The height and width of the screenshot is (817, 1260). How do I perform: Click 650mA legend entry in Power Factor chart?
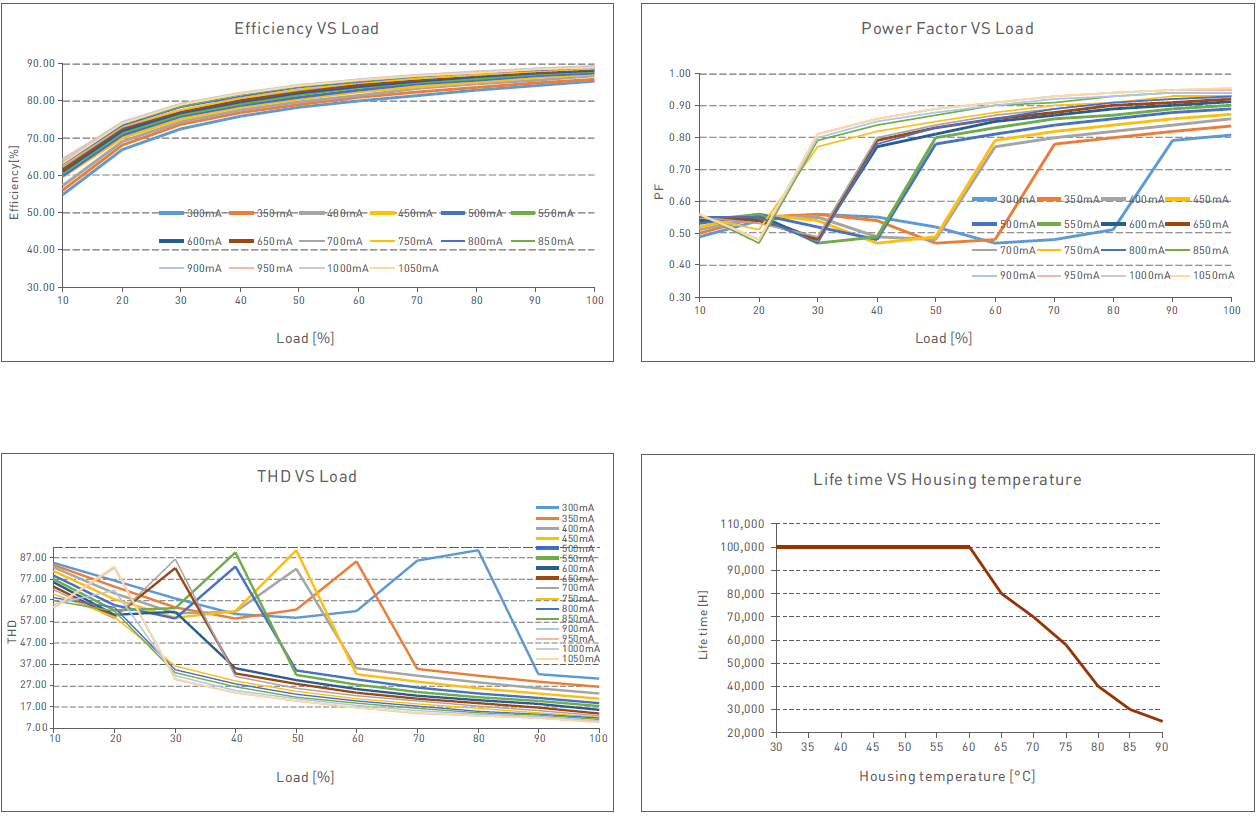coord(1211,225)
